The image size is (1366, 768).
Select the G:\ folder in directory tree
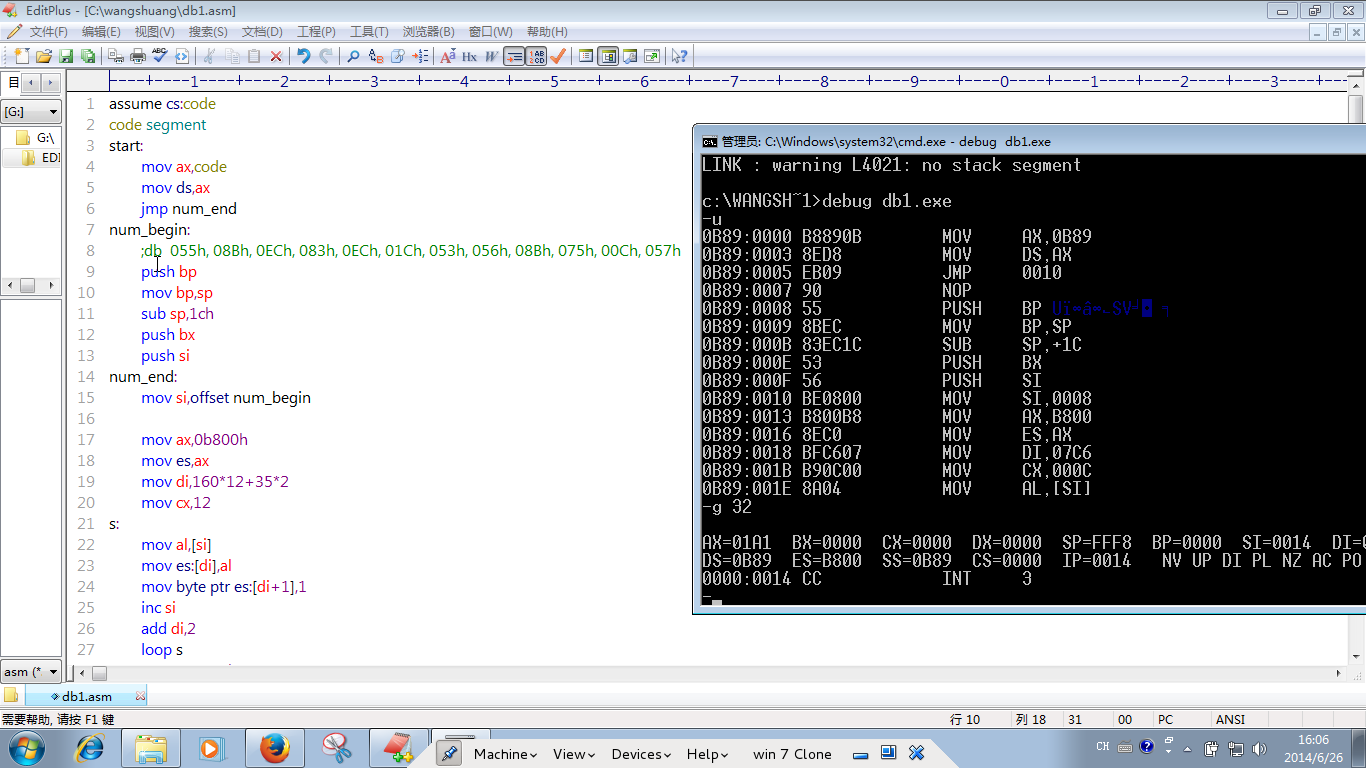pos(35,138)
